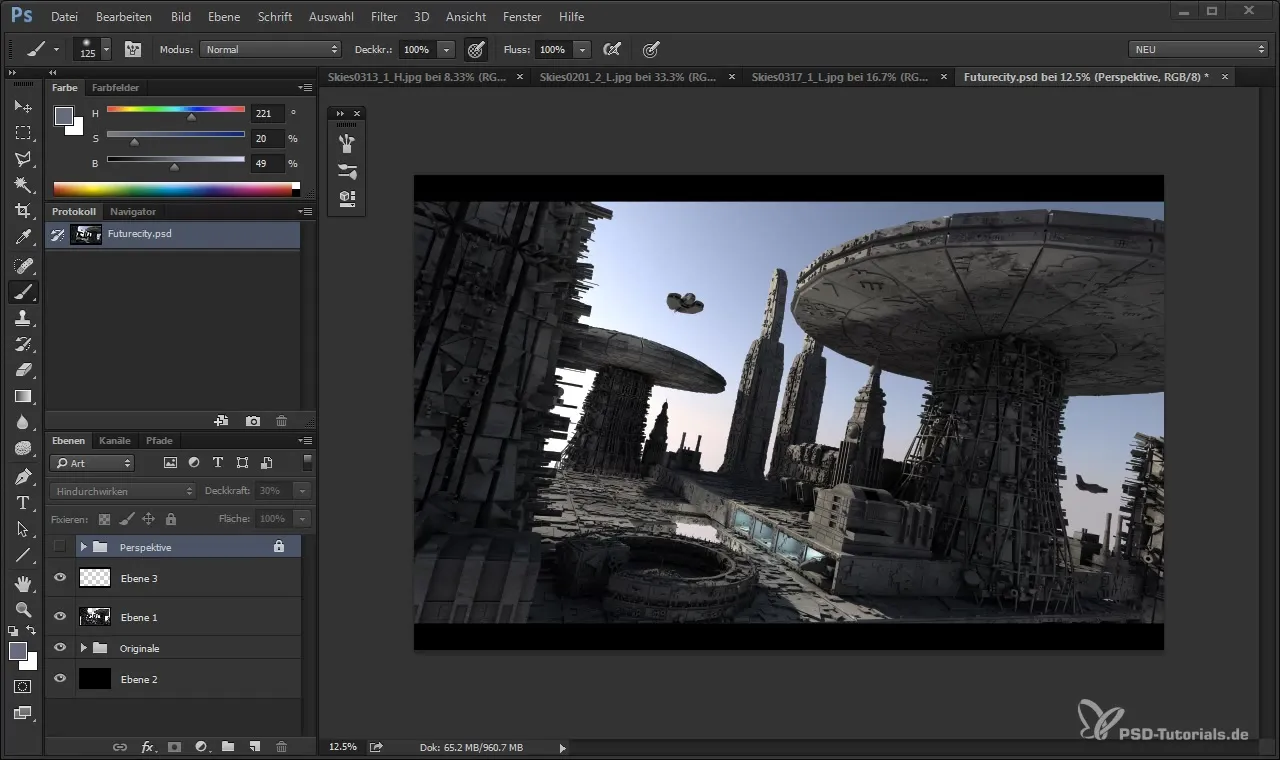Open the brush panel toggle in options bar
The height and width of the screenshot is (760, 1280).
pos(132,49)
